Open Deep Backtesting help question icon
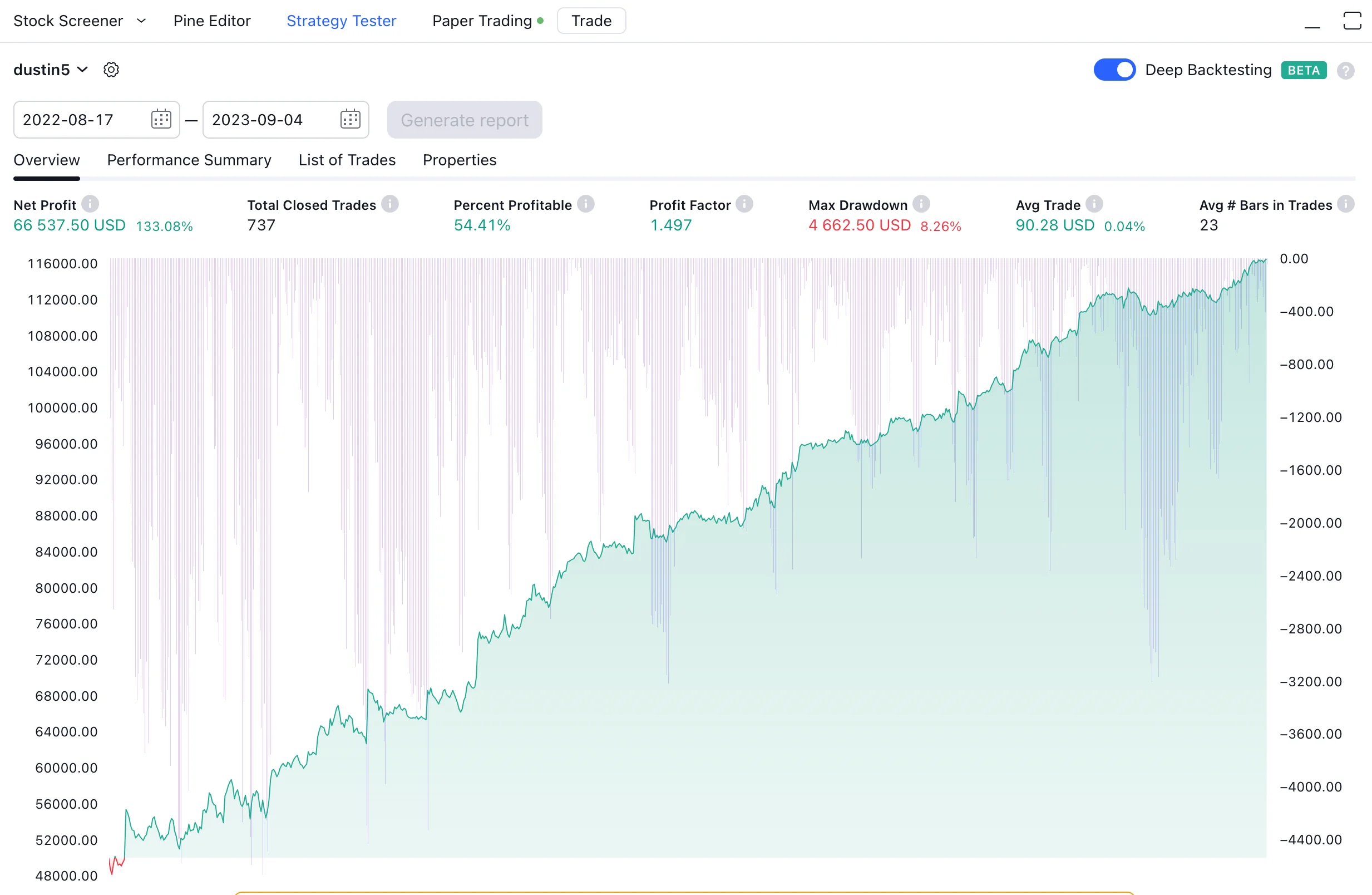 pyautogui.click(x=1345, y=70)
